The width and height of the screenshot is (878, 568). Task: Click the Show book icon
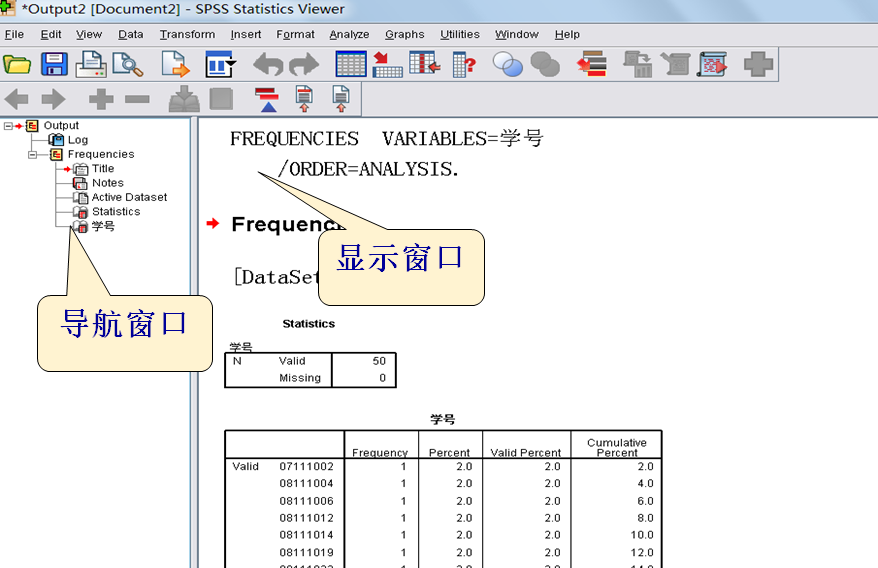pos(184,99)
